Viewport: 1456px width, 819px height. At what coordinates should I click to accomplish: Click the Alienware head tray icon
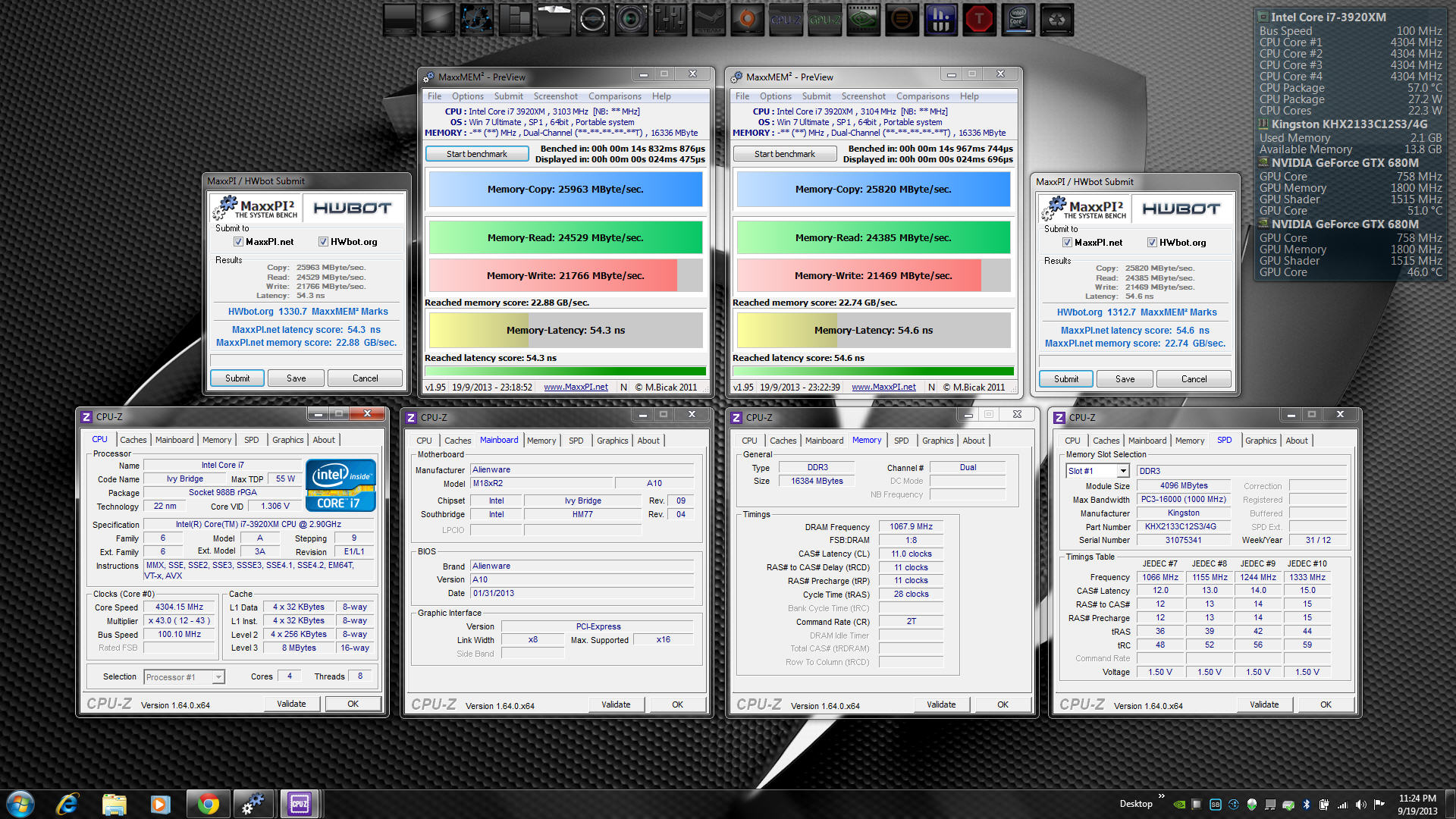pos(1251,805)
